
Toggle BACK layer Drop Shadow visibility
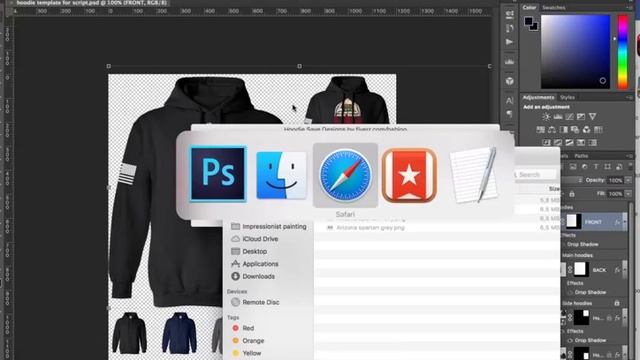click(570, 293)
